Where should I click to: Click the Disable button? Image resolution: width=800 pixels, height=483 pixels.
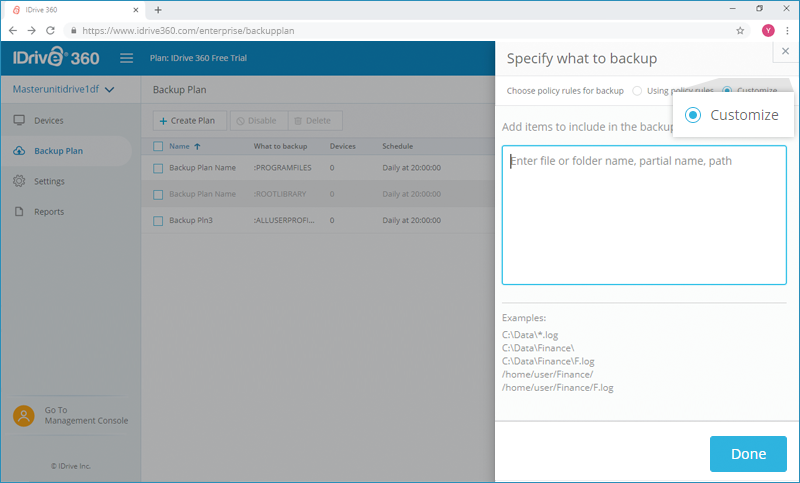(x=259, y=121)
